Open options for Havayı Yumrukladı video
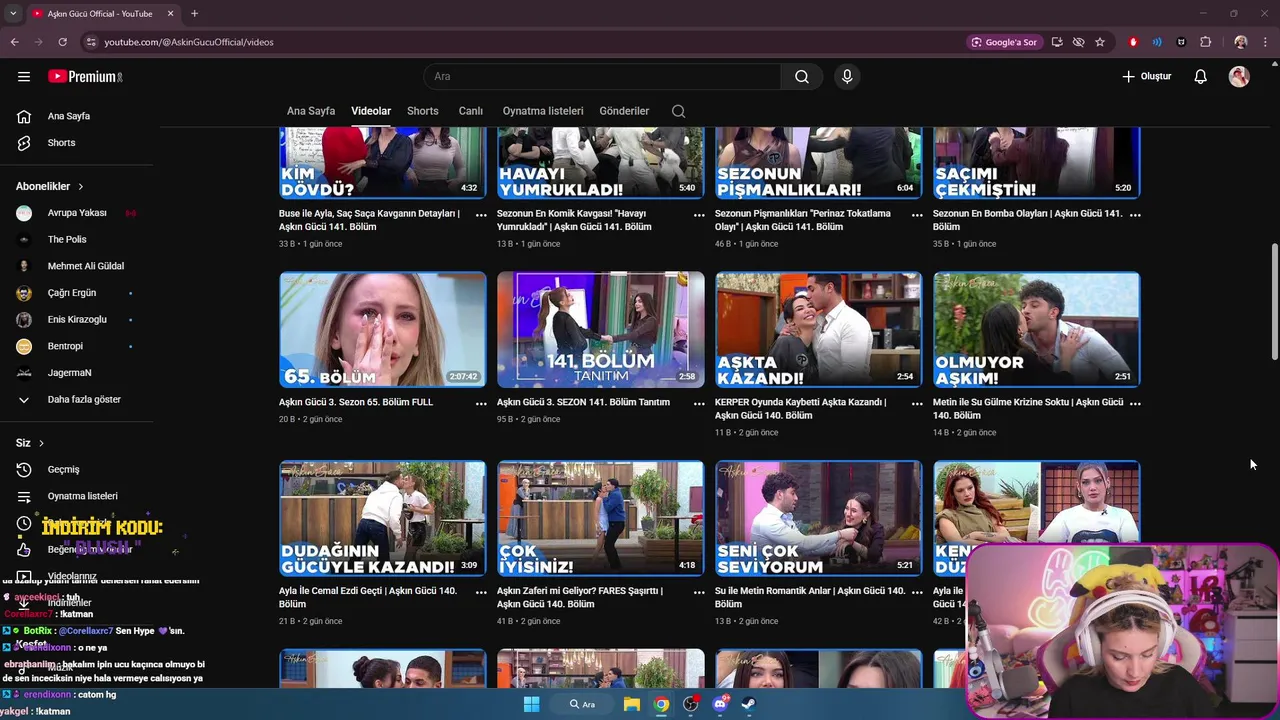Screen dimensions: 1280x720 [x=699, y=215]
